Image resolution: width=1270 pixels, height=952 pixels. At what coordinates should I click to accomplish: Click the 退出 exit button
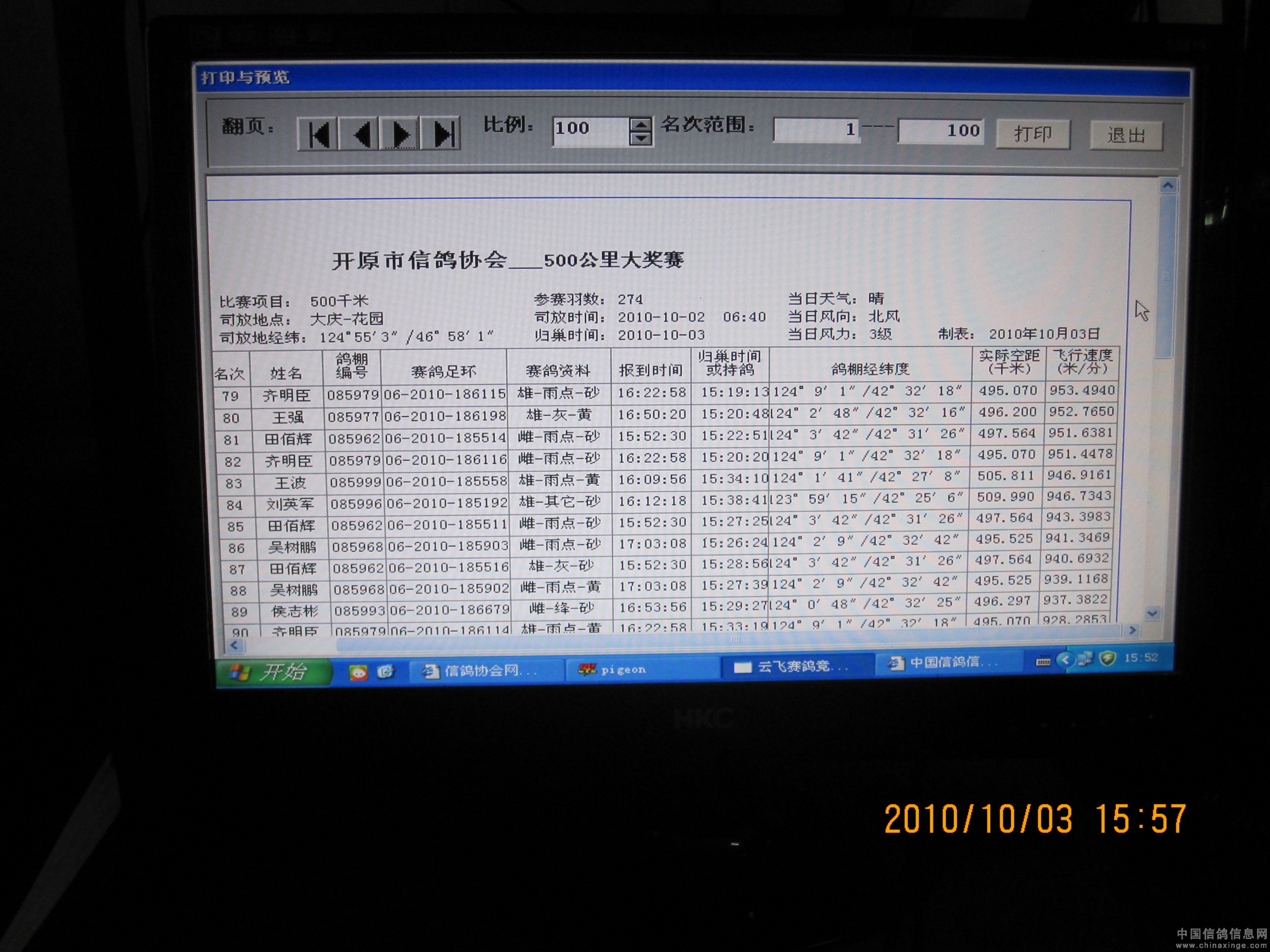tap(1126, 136)
